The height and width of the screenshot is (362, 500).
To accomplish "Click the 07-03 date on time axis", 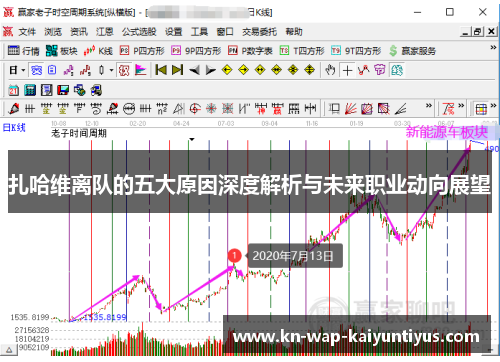I will pyautogui.click(x=226, y=124).
